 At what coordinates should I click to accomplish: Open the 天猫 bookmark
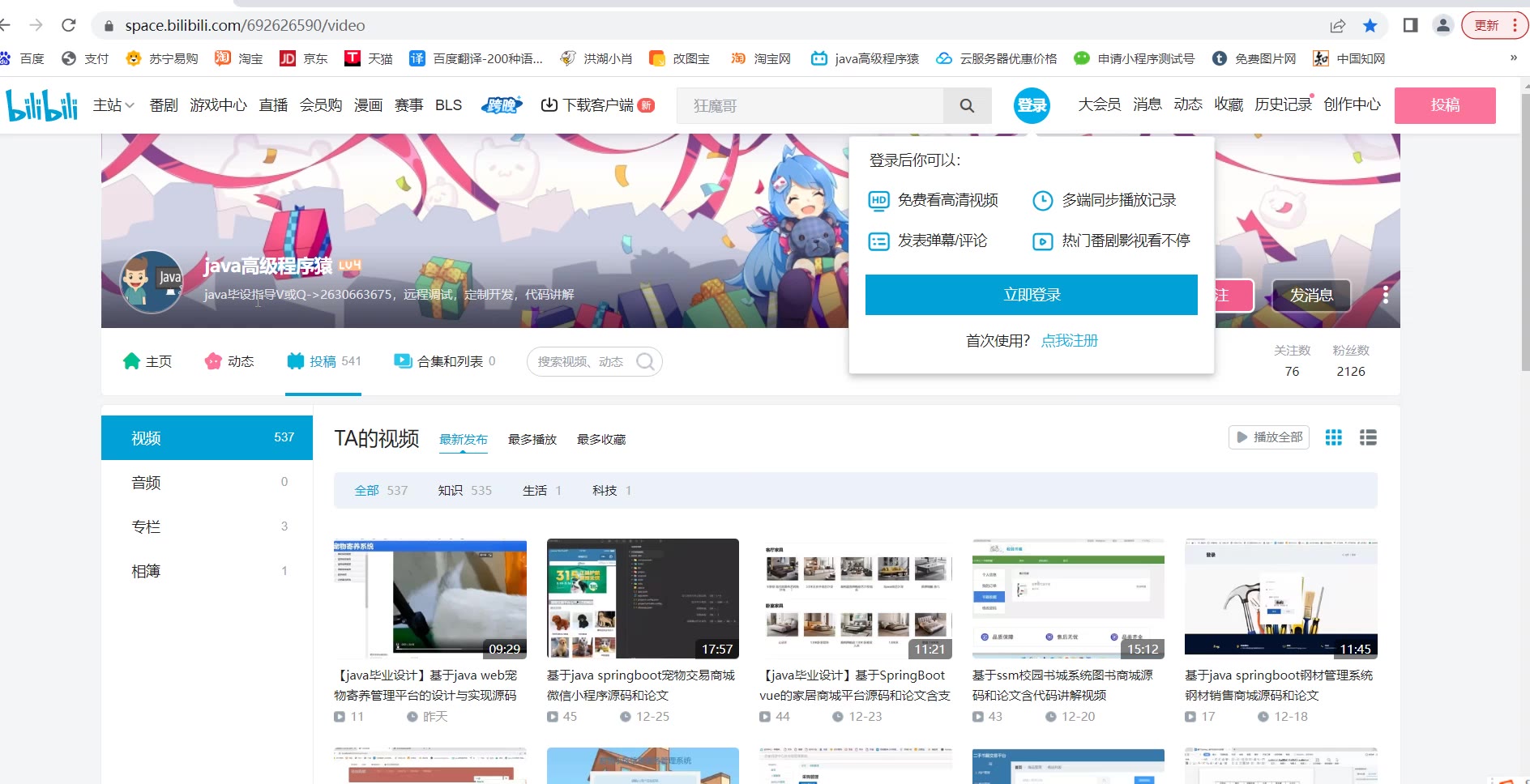369,58
